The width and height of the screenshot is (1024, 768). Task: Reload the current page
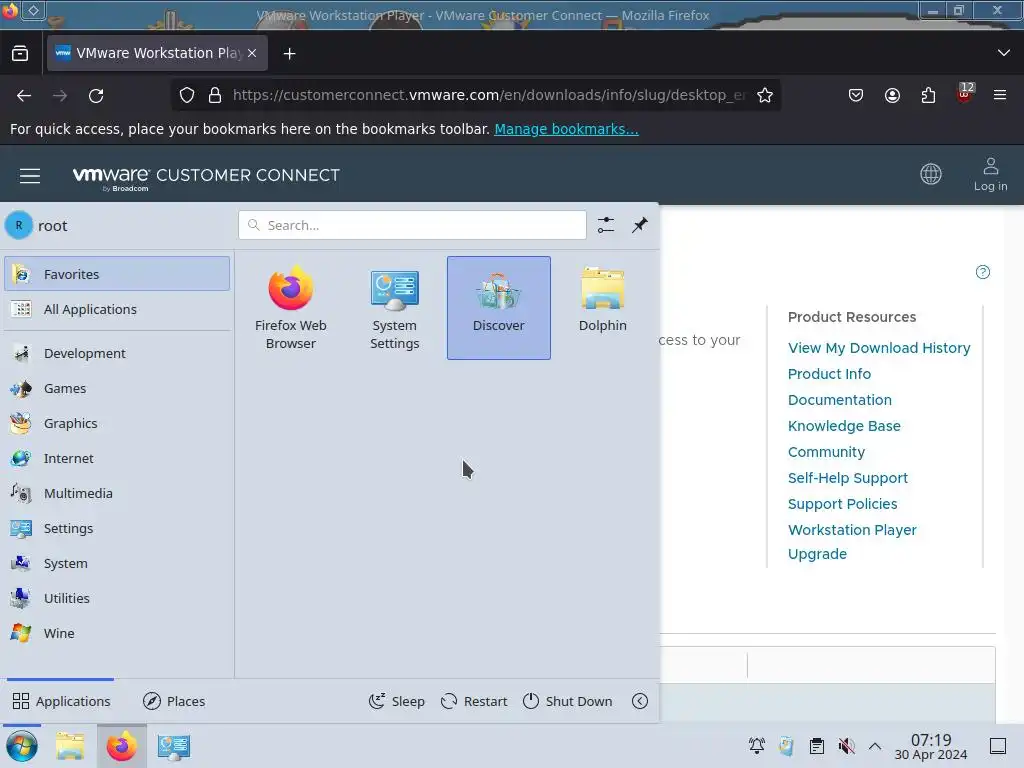pos(96,95)
